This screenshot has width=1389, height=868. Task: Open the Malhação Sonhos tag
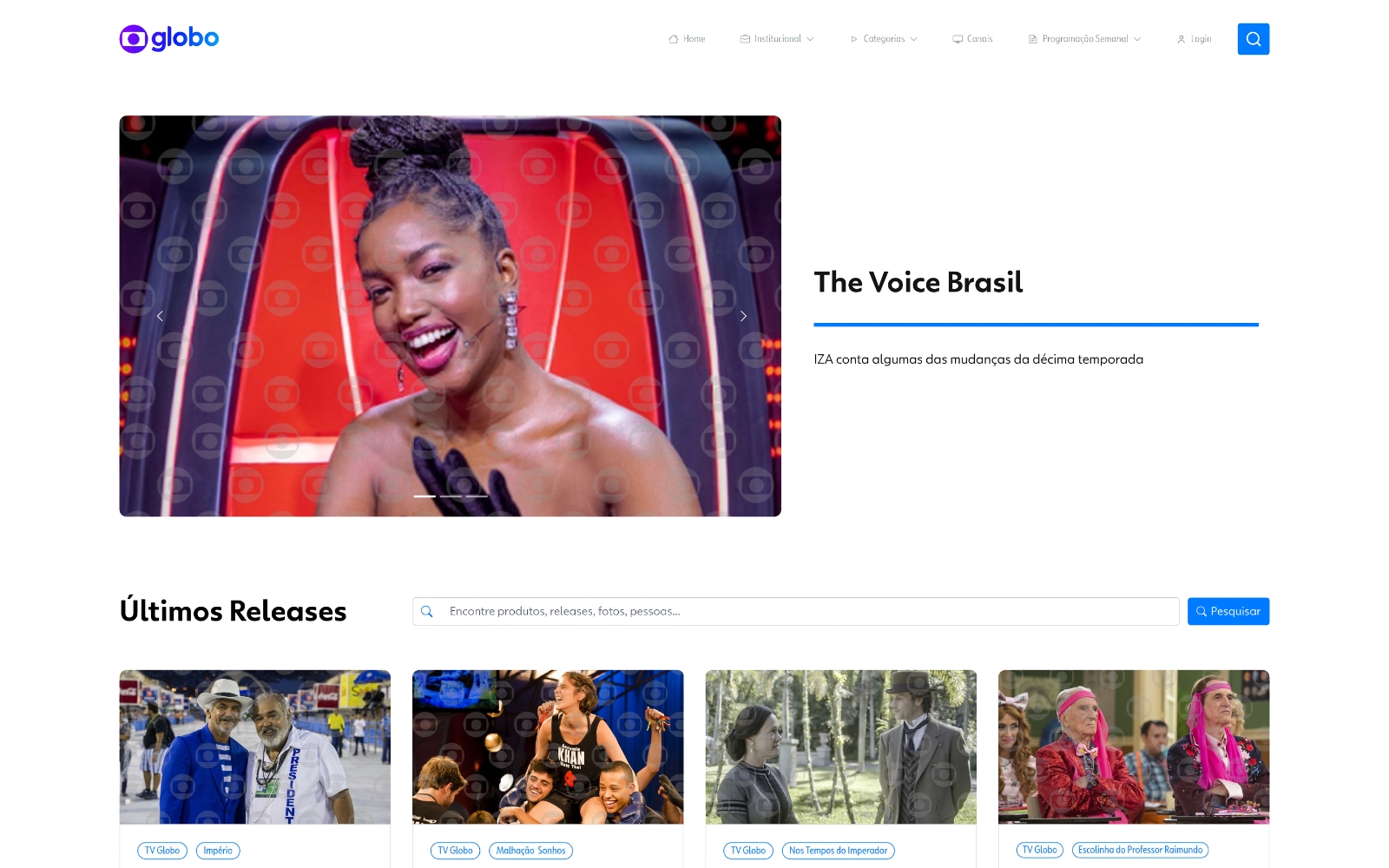click(530, 851)
